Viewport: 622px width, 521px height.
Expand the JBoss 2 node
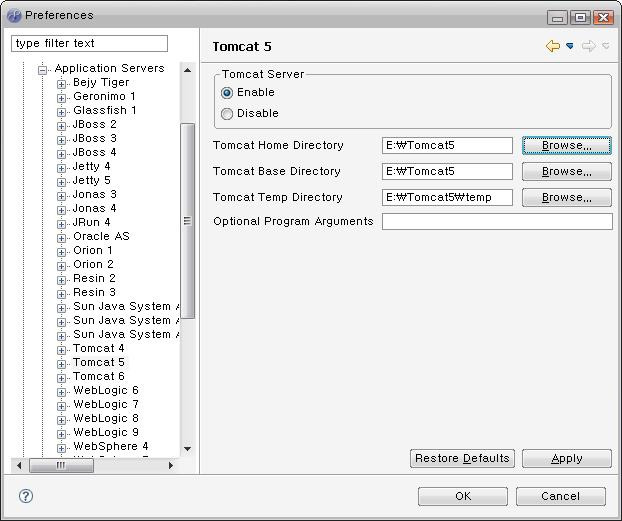click(x=61, y=126)
